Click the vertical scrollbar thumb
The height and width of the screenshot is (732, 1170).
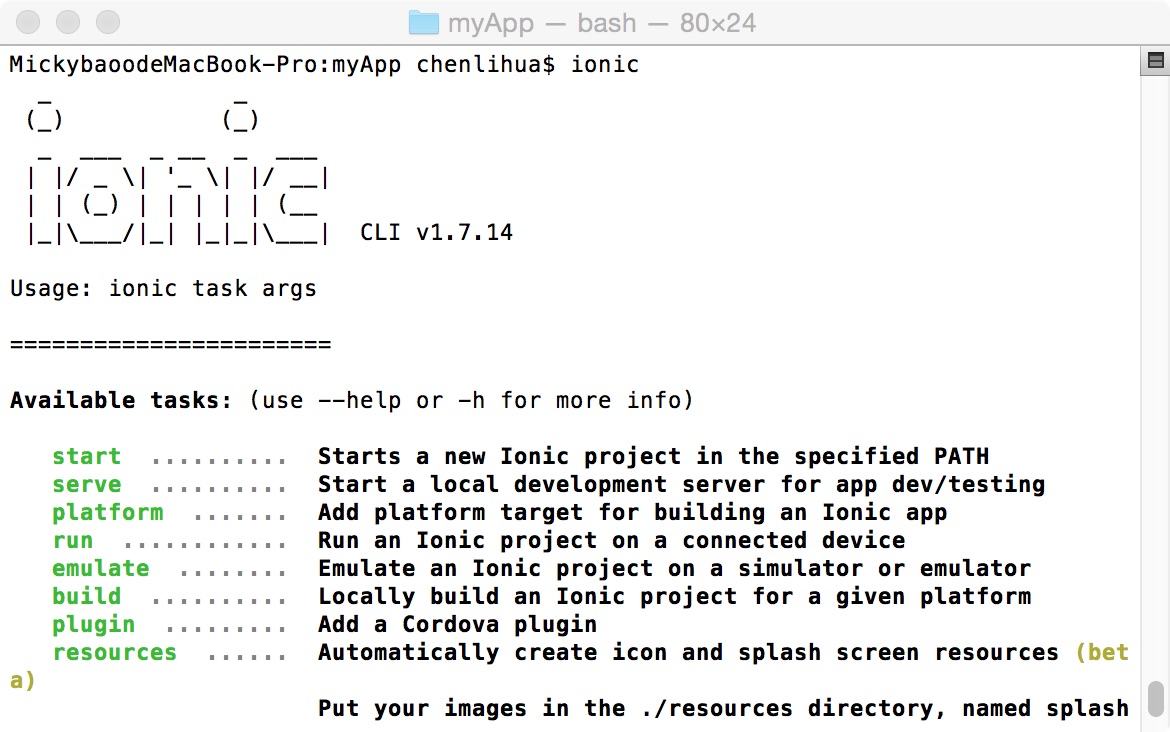pos(1156,698)
